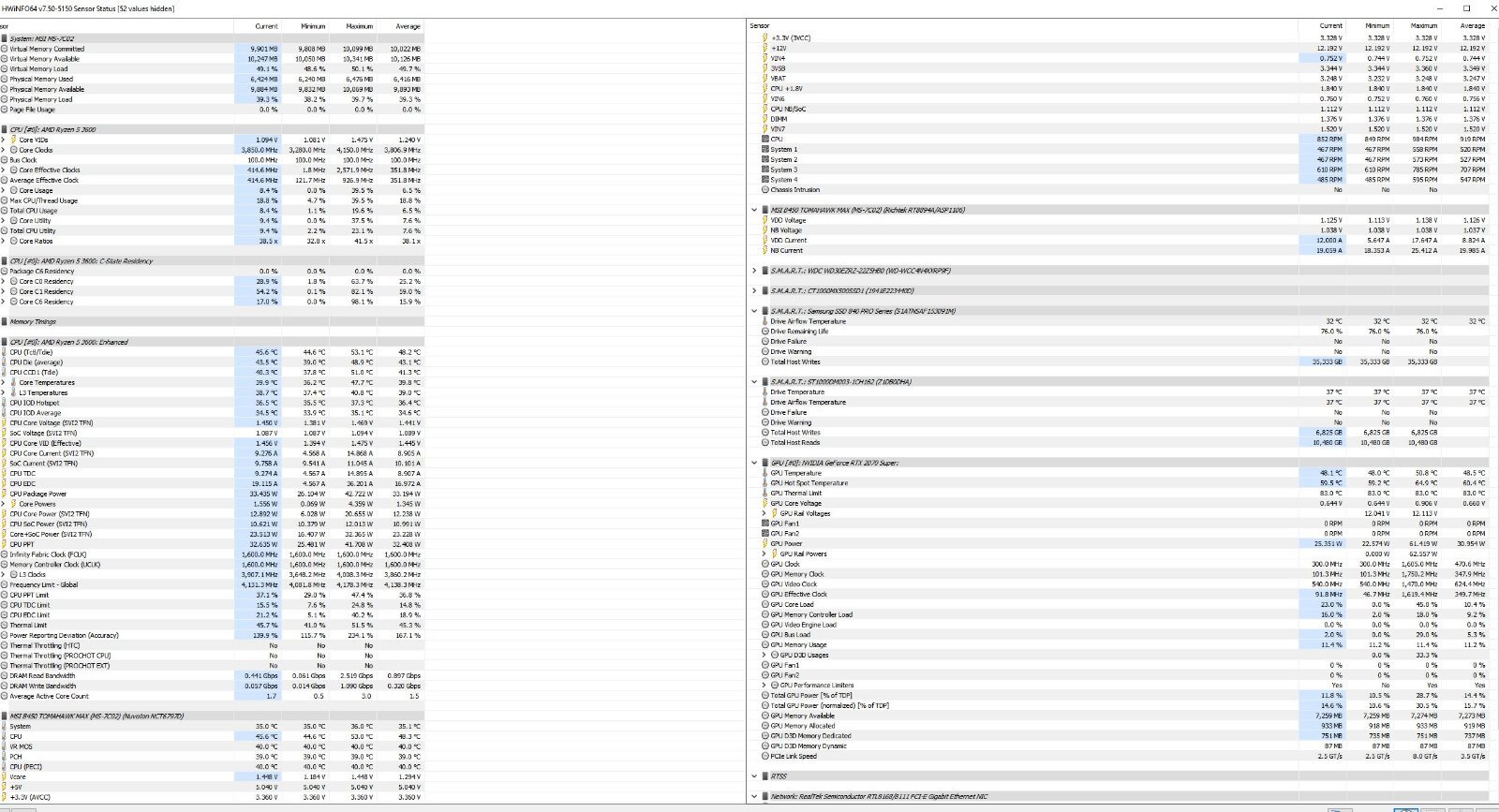This screenshot has height=812, width=1499.
Task: Click the icon beside Thermal Throttling (HTC)
Action: pyautogui.click(x=5, y=645)
